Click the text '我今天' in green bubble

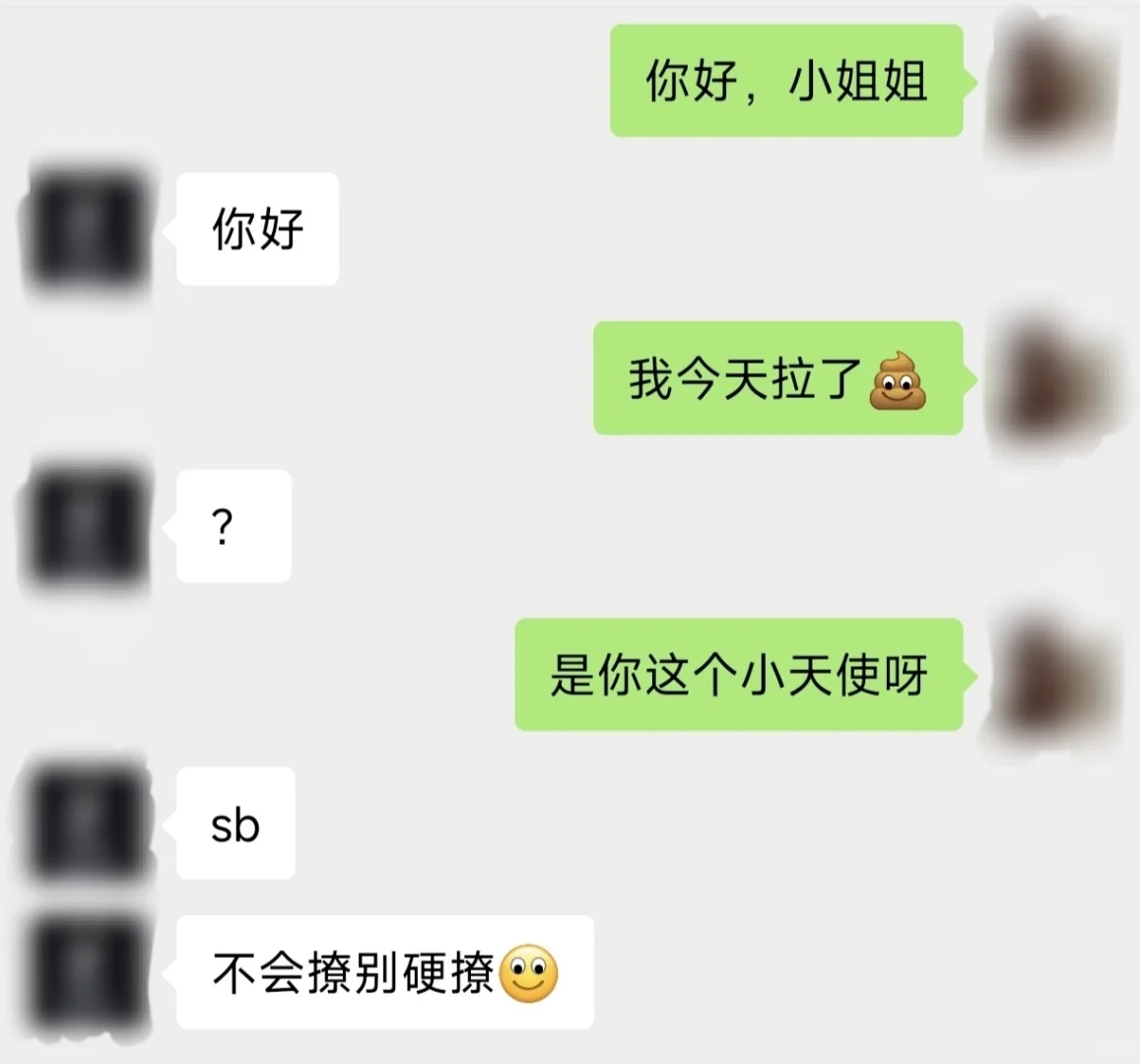(699, 378)
